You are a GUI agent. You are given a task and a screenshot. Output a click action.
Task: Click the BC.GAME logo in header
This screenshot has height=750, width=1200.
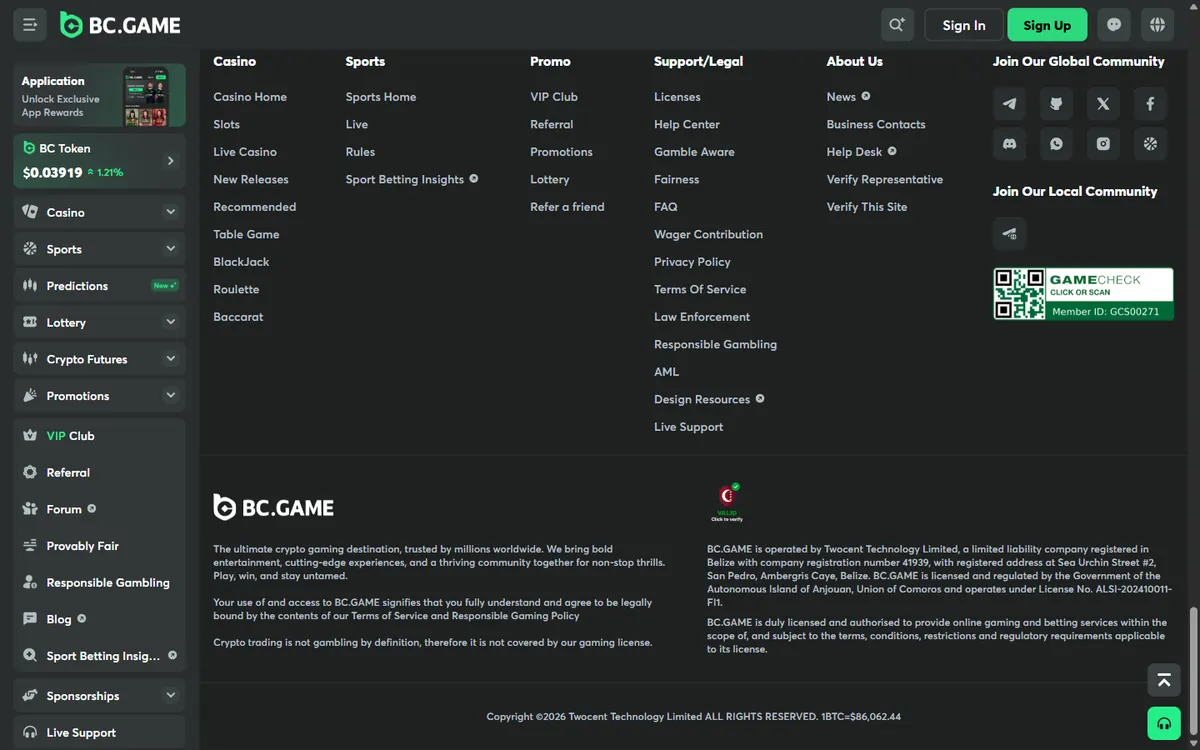(120, 25)
